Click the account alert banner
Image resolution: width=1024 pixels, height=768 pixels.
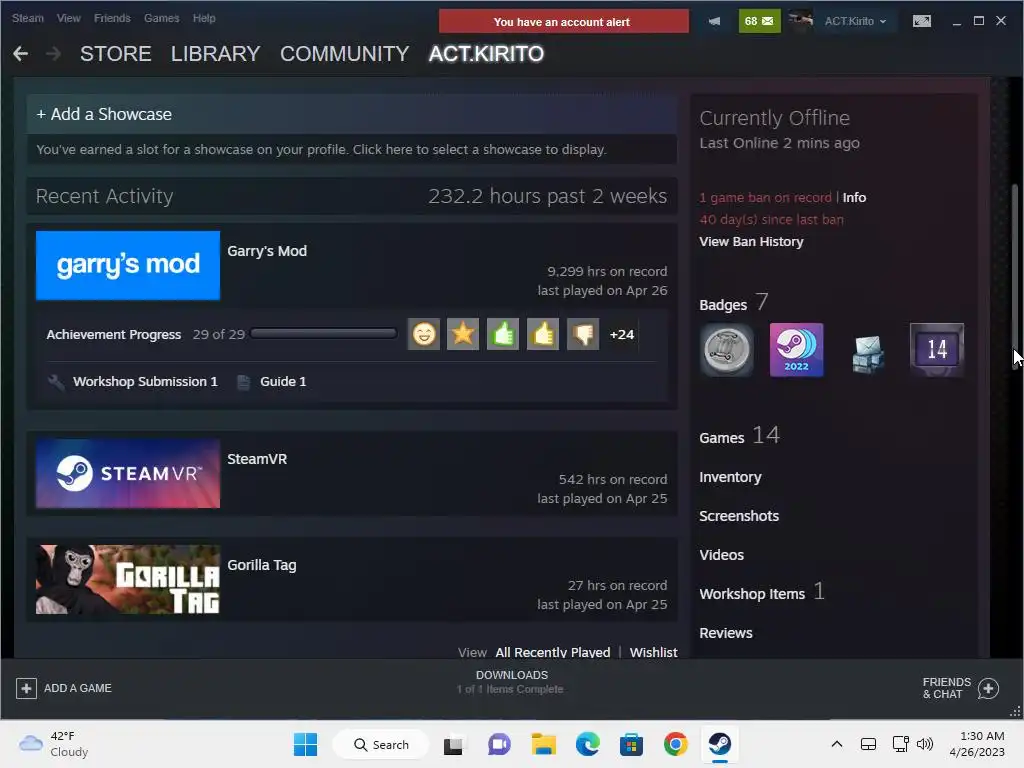[x=563, y=22]
